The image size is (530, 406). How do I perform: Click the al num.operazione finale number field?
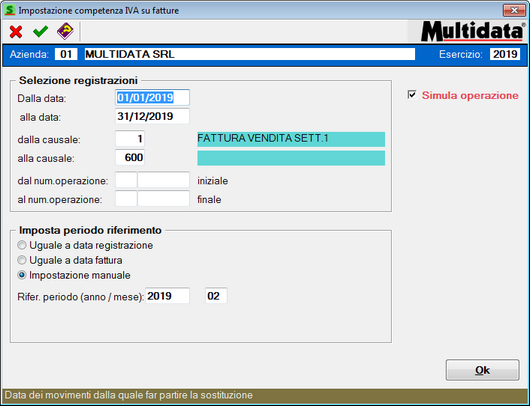point(164,198)
